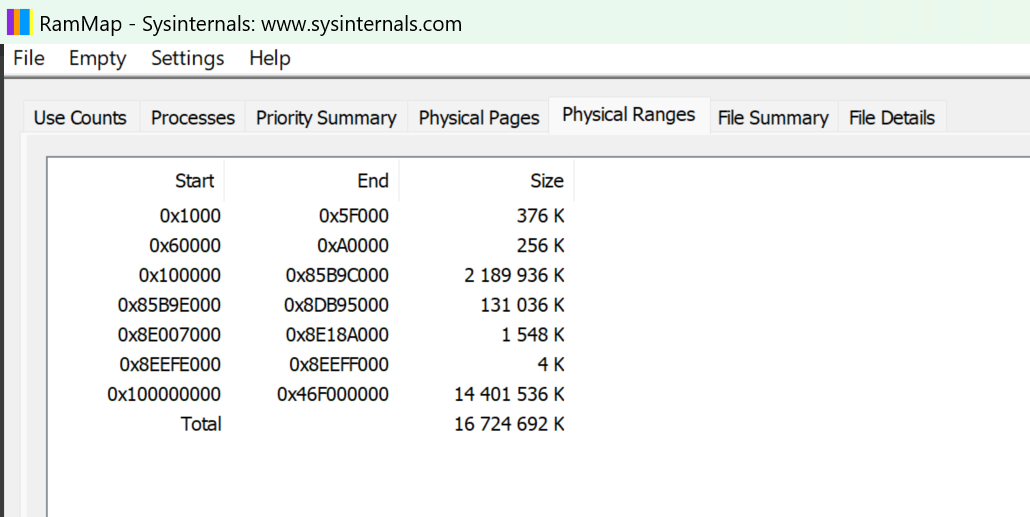Open the Empty menu
Screen dimensions: 1030x517
[97, 58]
